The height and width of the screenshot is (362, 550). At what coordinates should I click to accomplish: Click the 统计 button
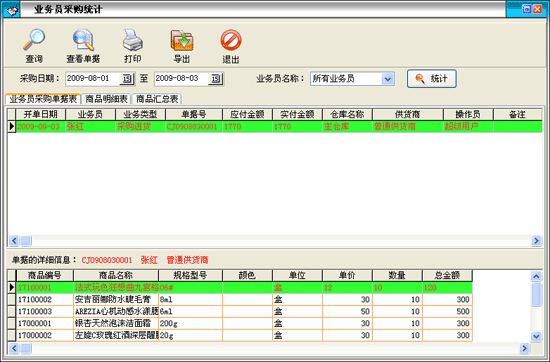click(431, 79)
